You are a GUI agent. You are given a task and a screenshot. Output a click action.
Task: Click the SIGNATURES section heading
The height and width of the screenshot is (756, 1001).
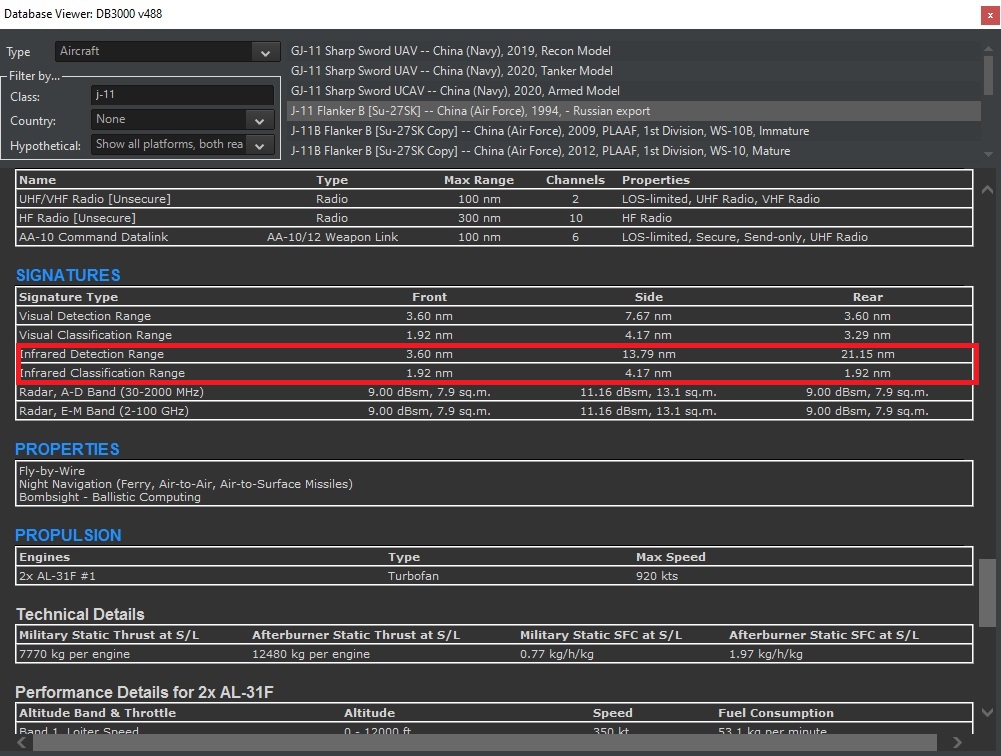(x=68, y=275)
